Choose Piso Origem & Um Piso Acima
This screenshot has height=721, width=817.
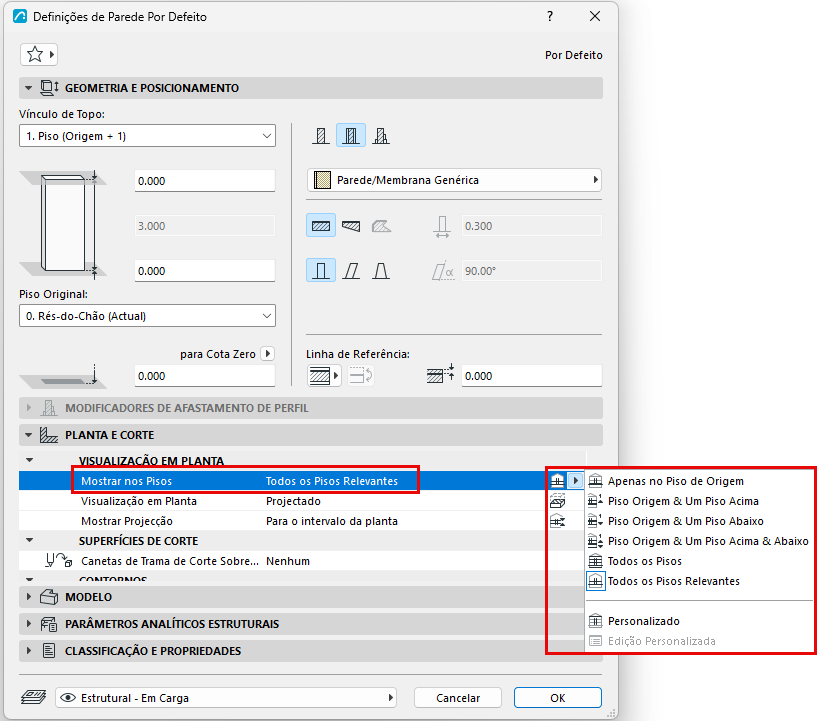(699, 501)
